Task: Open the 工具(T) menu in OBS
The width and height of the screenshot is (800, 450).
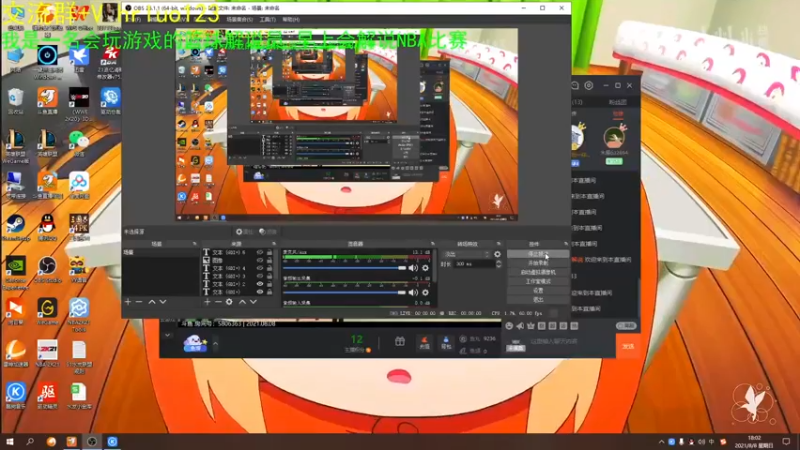Action: pyautogui.click(x=267, y=19)
